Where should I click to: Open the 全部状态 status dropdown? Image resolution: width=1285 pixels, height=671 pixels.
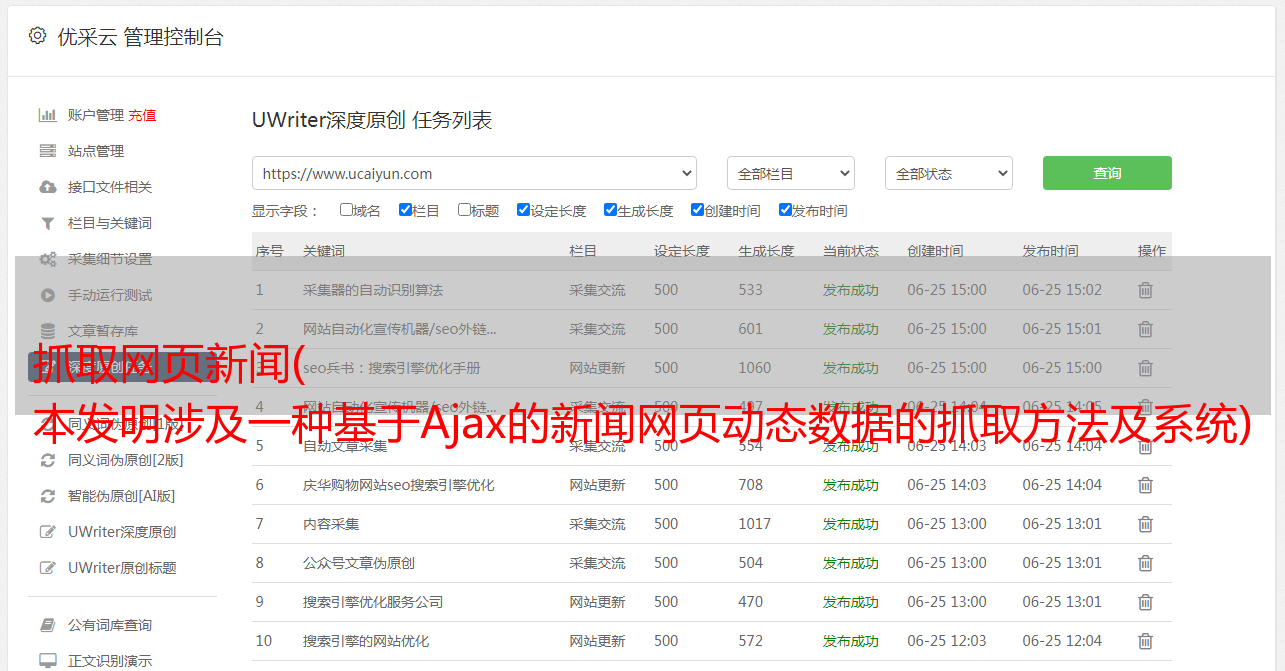coord(948,173)
